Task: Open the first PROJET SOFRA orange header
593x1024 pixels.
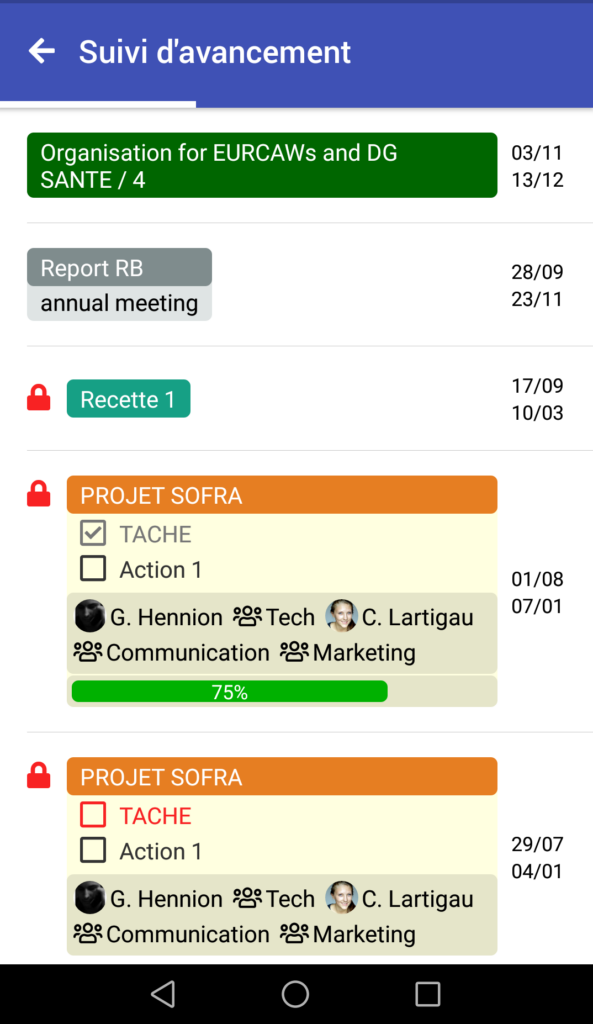Action: [282, 494]
